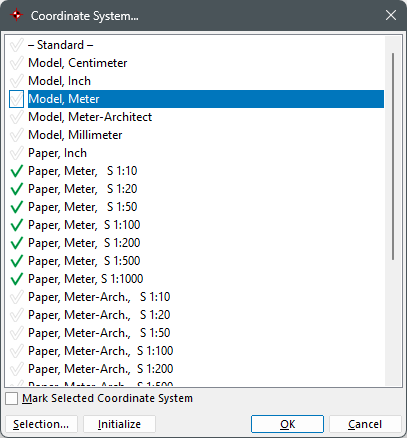The width and height of the screenshot is (407, 438).
Task: Choose Paper, Meter-Arch. S 1:100 entry
Action: point(101,351)
